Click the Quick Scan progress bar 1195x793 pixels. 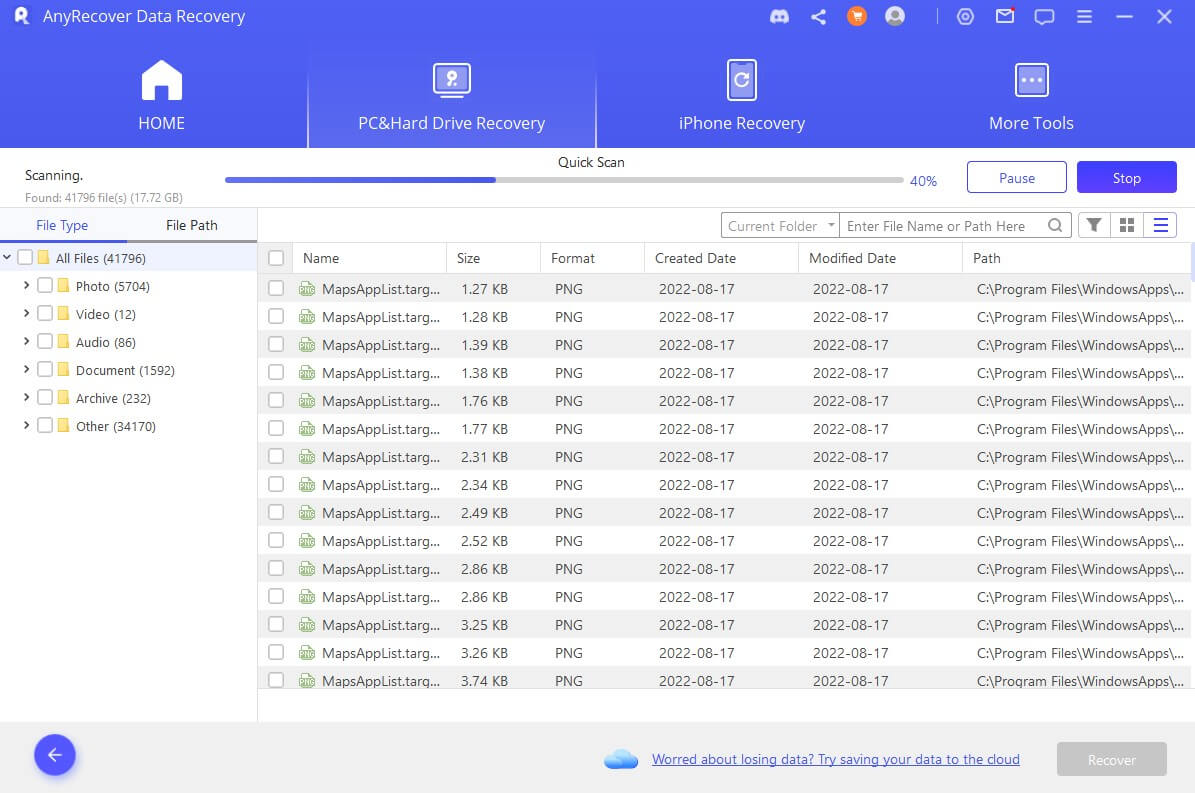[x=560, y=180]
